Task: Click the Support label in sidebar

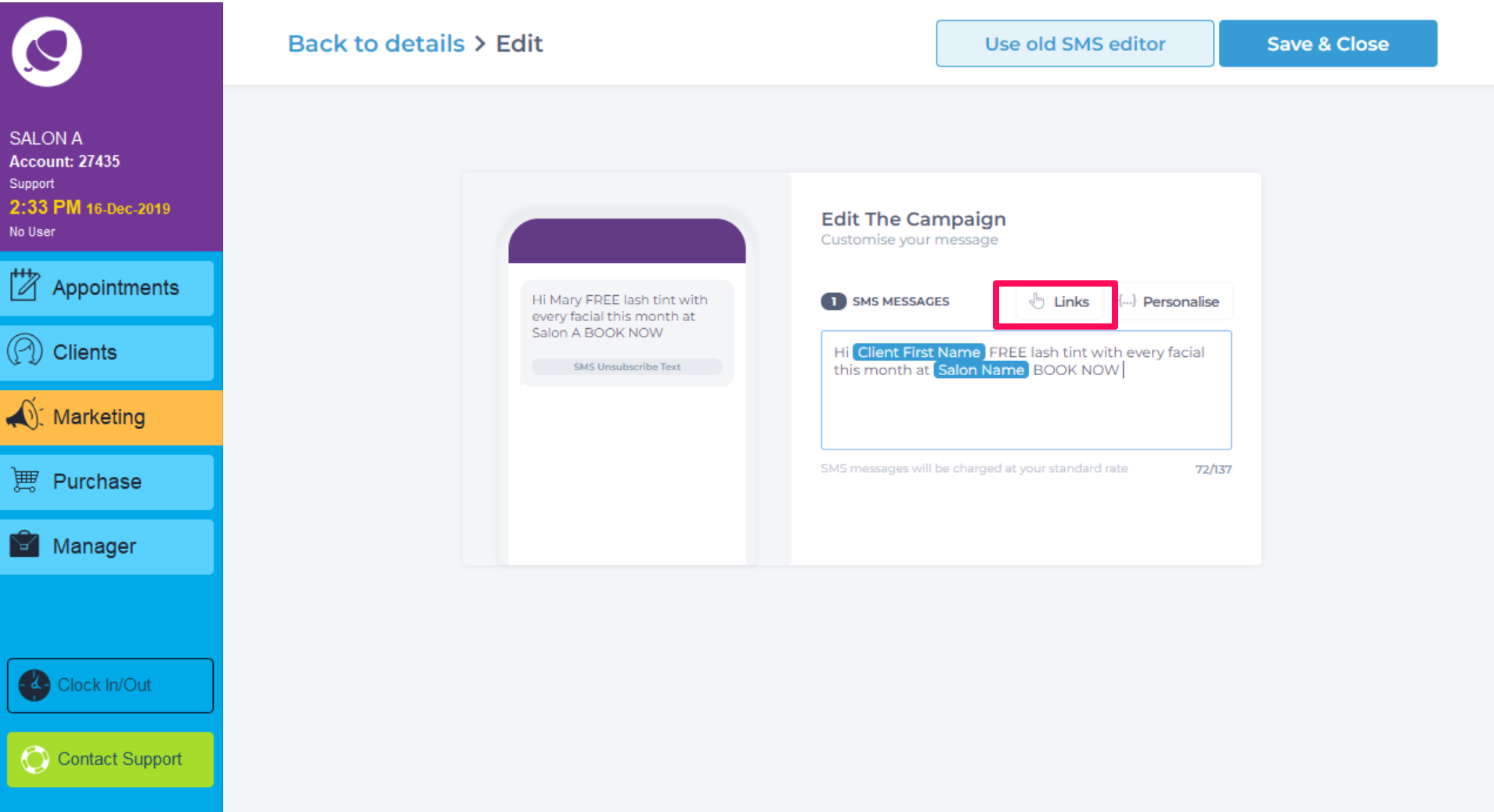Action: 32,183
